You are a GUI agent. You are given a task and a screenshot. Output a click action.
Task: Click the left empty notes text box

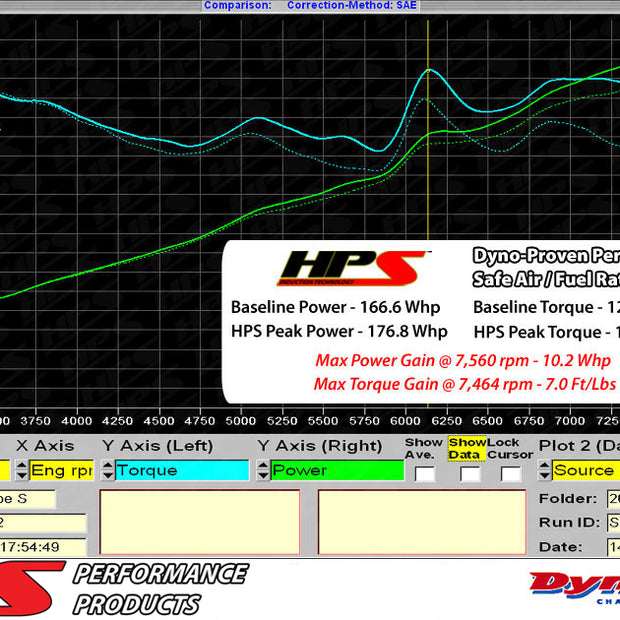200,522
